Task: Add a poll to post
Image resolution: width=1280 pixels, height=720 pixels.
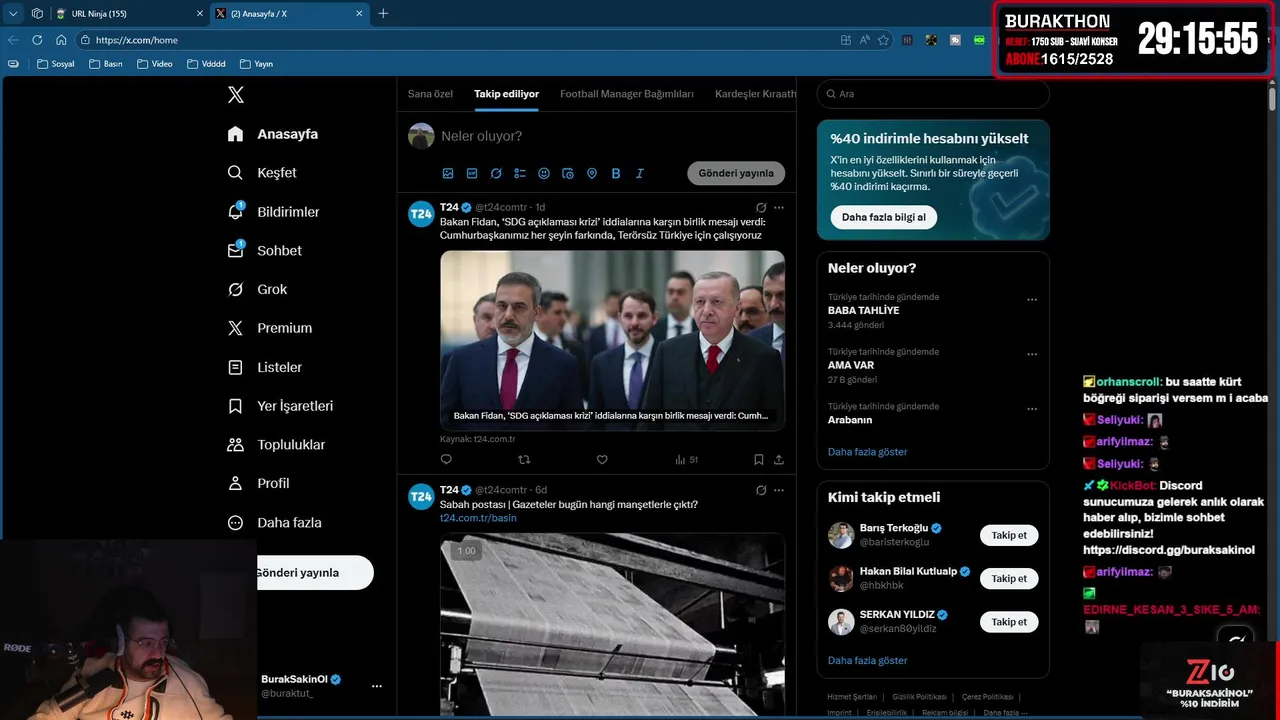Action: [520, 173]
